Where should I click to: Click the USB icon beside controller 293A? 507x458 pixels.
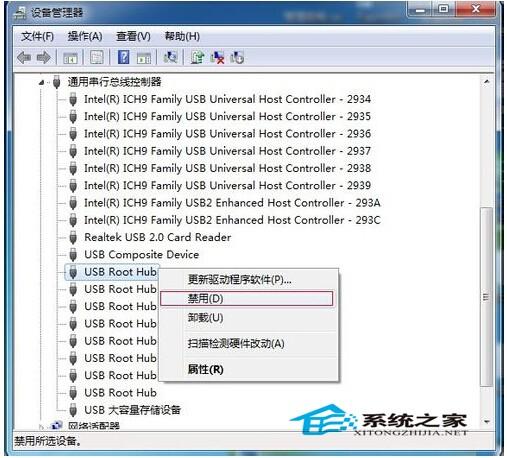[x=73, y=203]
